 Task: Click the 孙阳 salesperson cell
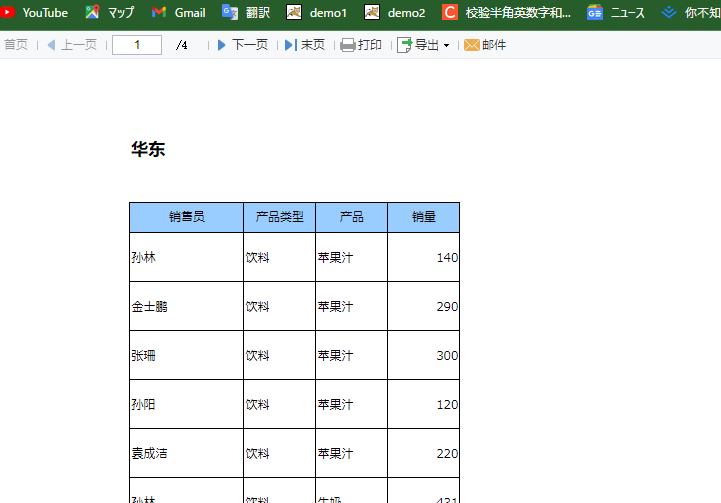coord(186,404)
